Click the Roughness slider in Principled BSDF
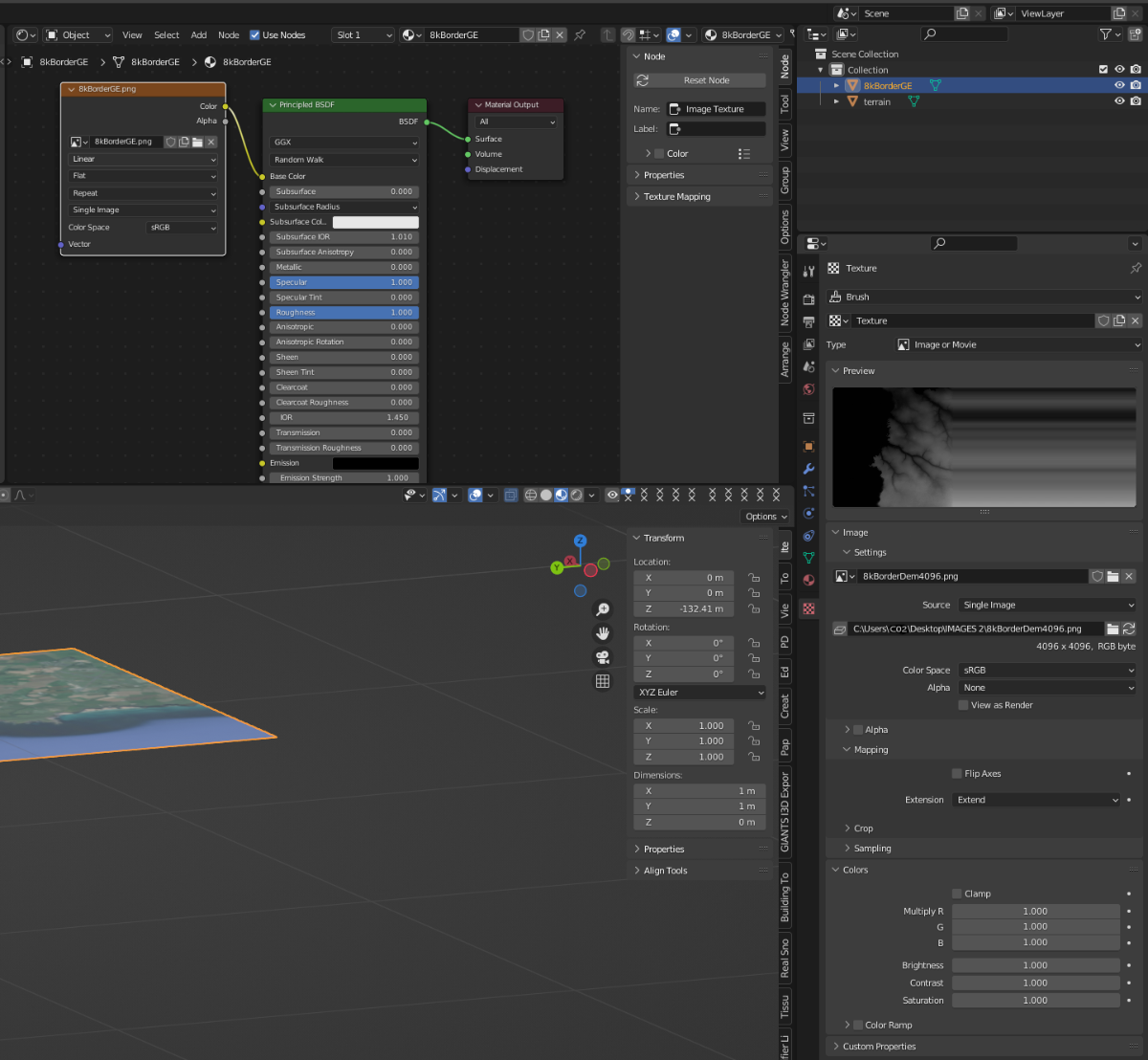The image size is (1148, 1060). (x=343, y=313)
